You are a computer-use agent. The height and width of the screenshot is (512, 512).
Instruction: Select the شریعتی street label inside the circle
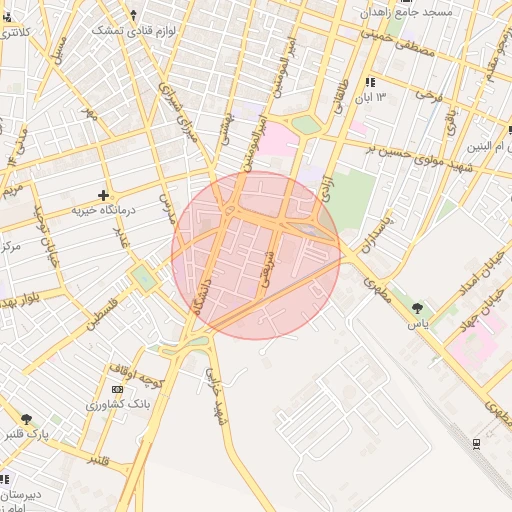click(268, 269)
